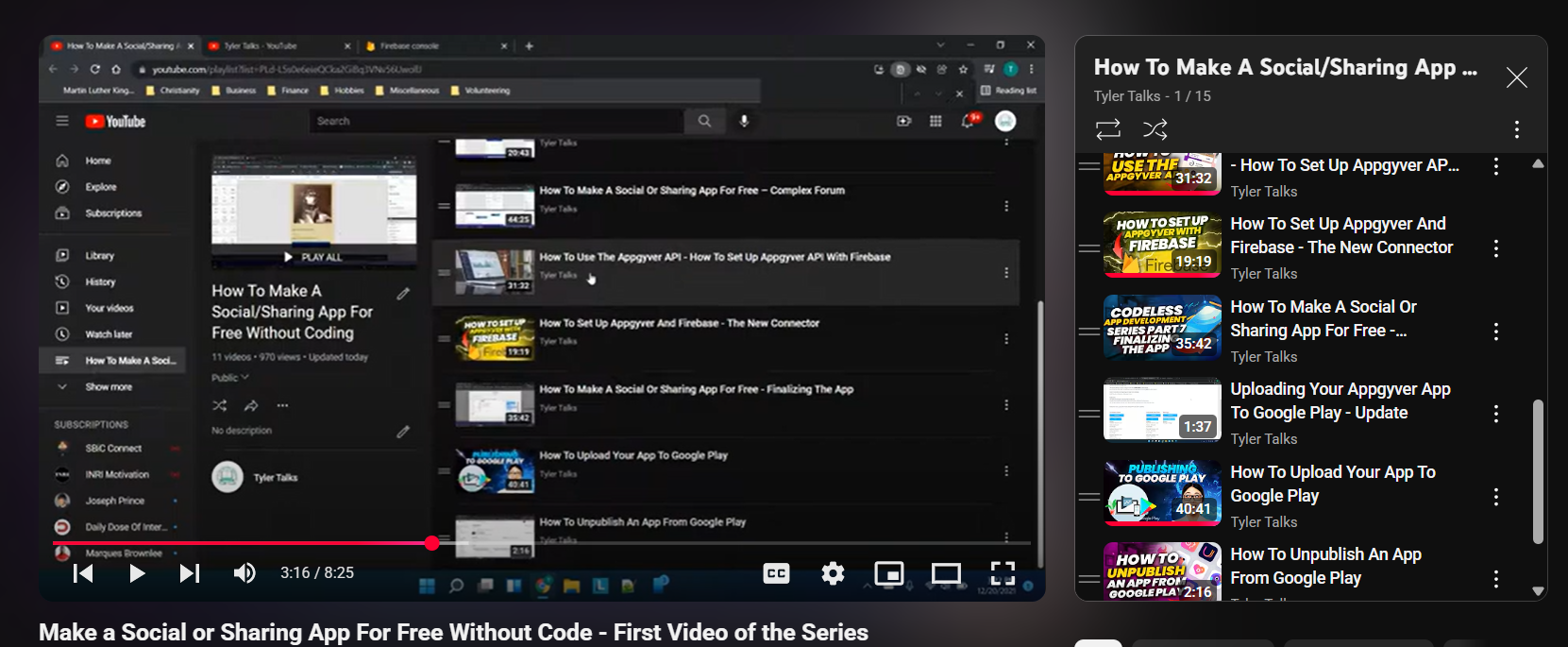Image resolution: width=1568 pixels, height=647 pixels.
Task: Play 'How To Make A Social Or Sharing App For Free' title
Action: click(x=1324, y=318)
